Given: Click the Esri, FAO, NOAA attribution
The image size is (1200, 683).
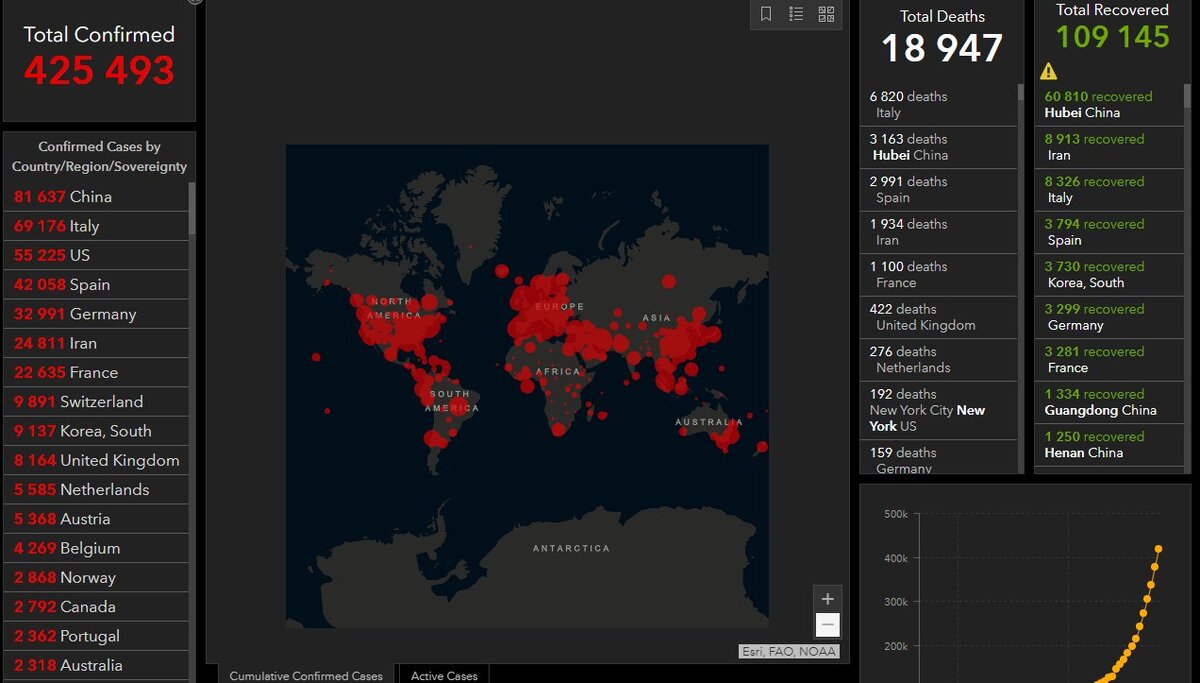Looking at the screenshot, I should [x=788, y=652].
